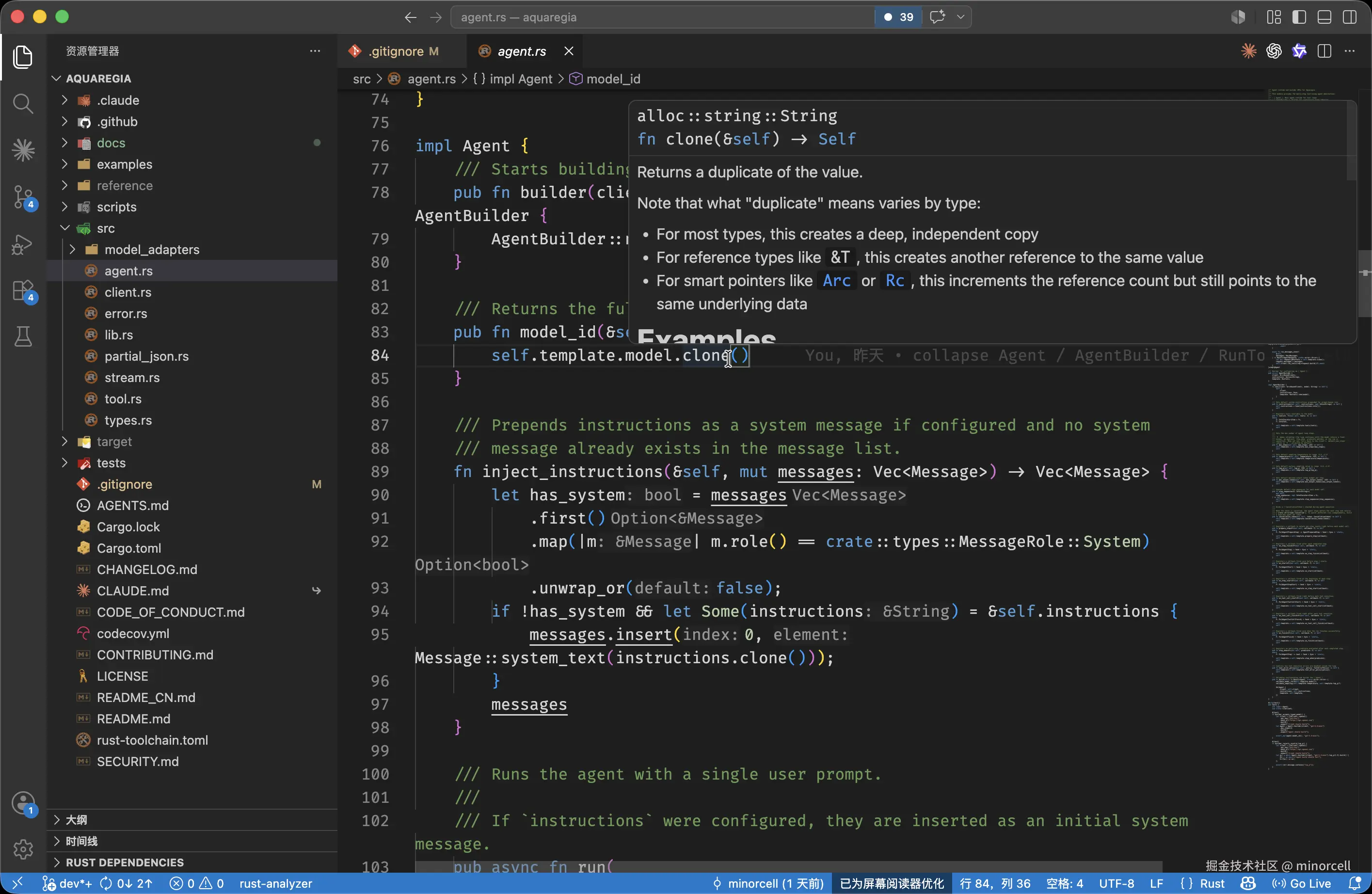The height and width of the screenshot is (894, 1372).
Task: Open the Accounts icon in activity bar
Action: click(x=23, y=803)
